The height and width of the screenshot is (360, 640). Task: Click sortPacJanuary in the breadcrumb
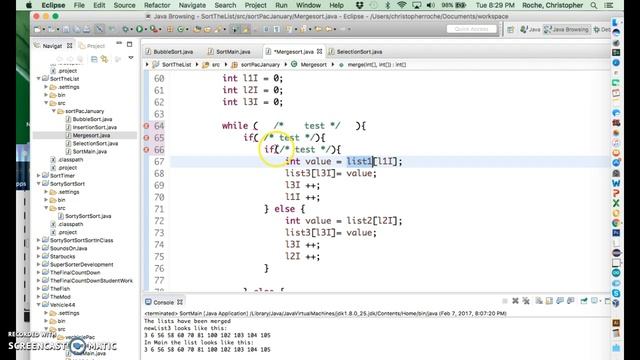click(260, 64)
